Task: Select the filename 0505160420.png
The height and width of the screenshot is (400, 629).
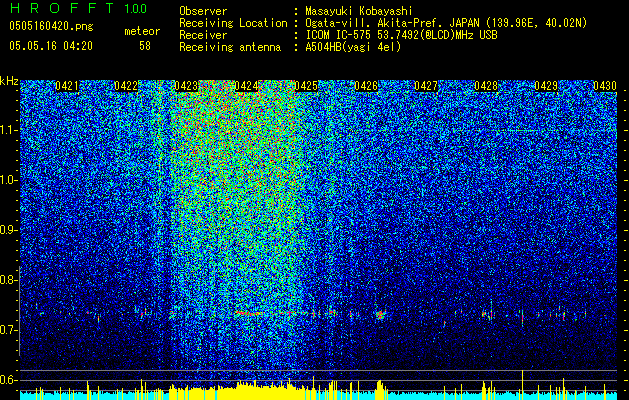Action: (51, 26)
